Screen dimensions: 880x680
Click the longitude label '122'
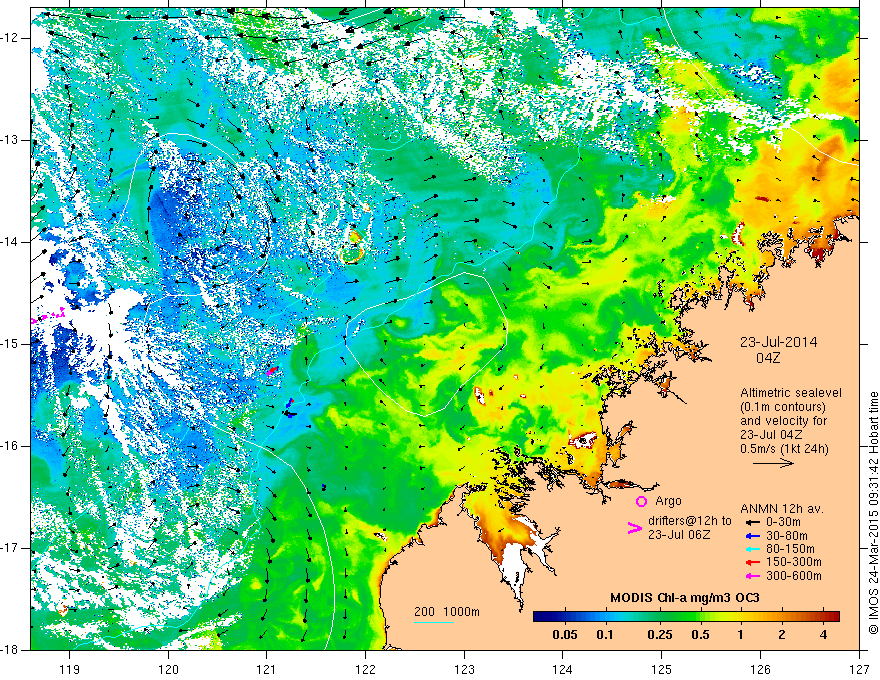pos(365,669)
